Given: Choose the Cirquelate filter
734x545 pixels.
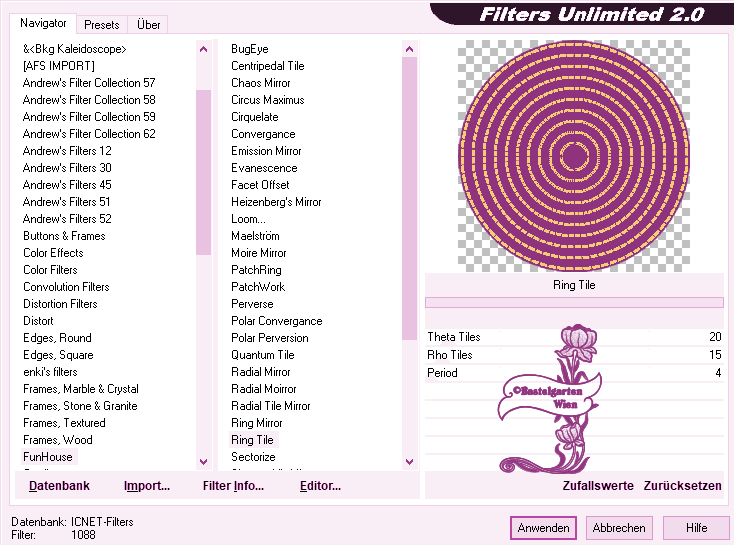Looking at the screenshot, I should click(x=255, y=117).
